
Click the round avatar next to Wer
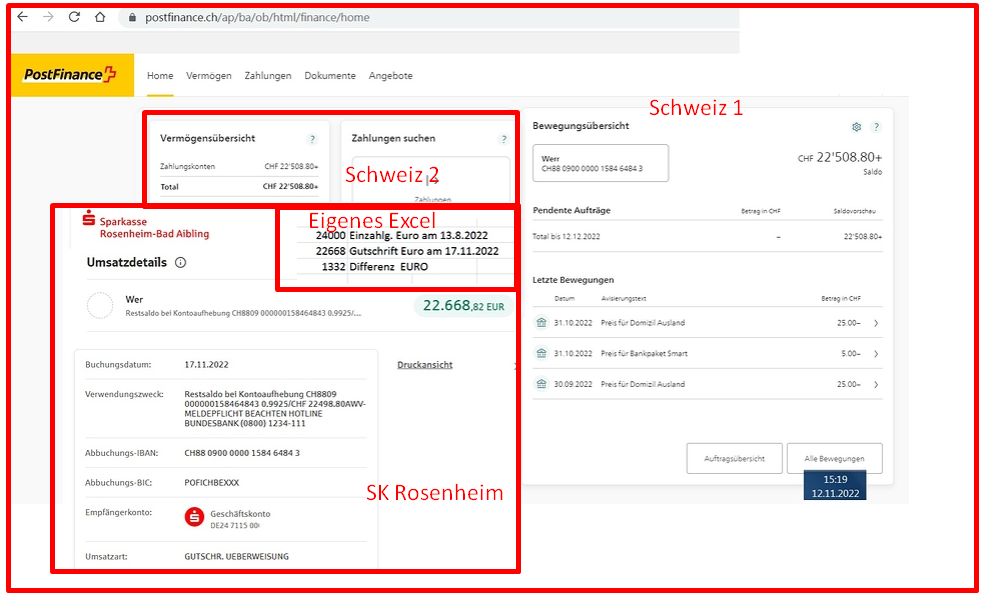coord(100,306)
